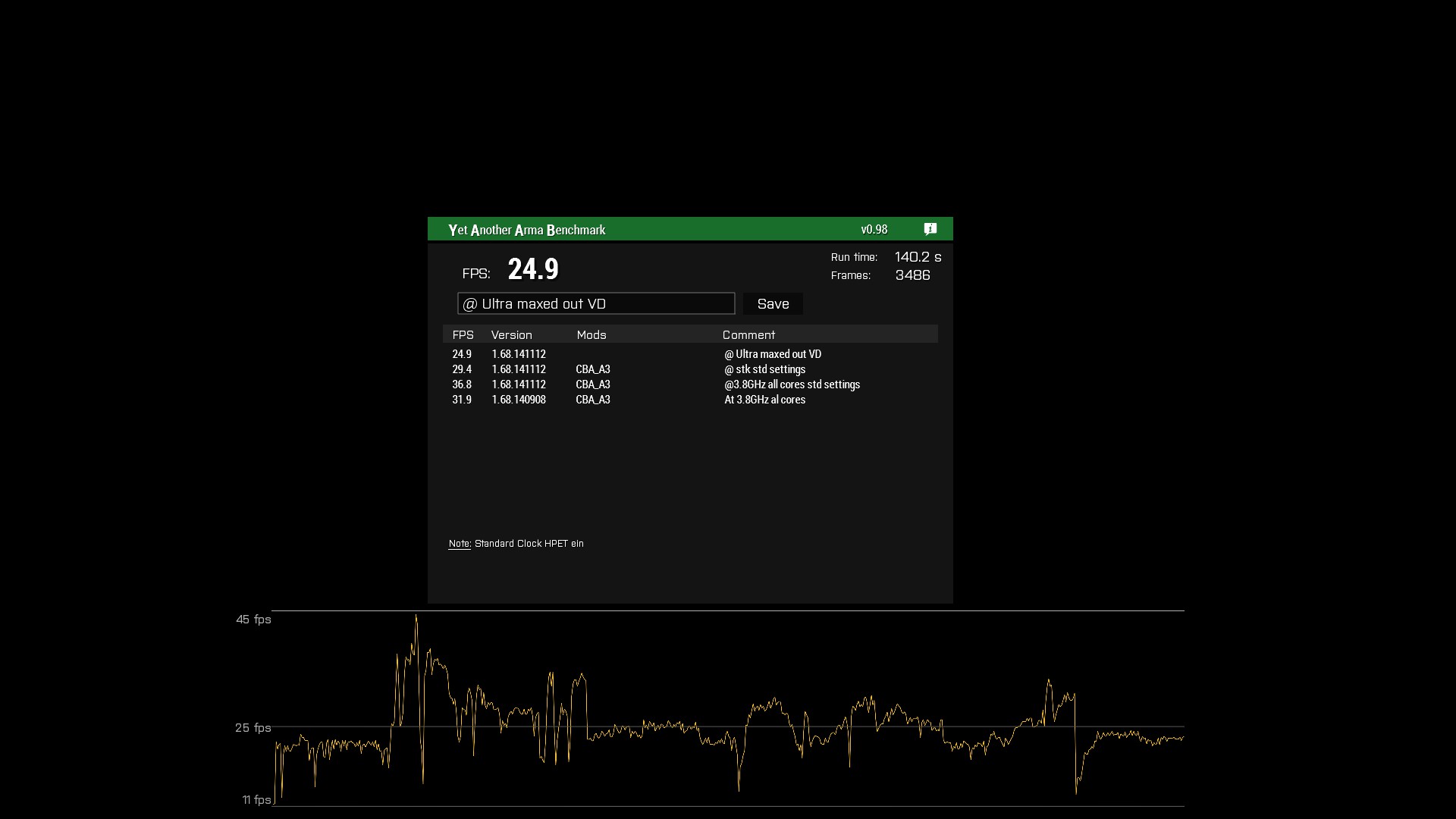This screenshot has width=1456, height=819.
Task: Click the Note label
Action: click(x=460, y=544)
